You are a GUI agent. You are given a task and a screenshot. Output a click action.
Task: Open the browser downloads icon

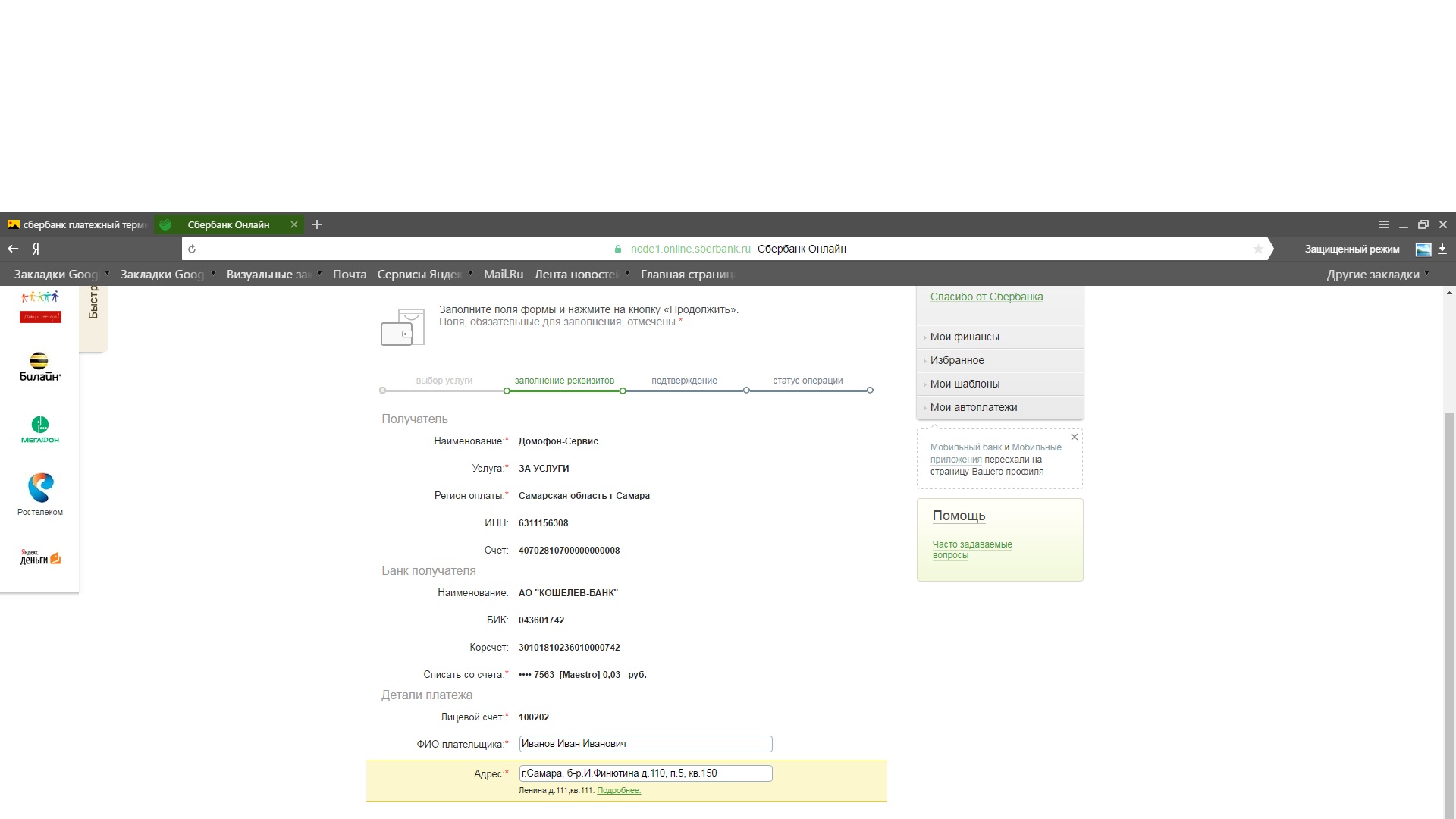coord(1442,249)
